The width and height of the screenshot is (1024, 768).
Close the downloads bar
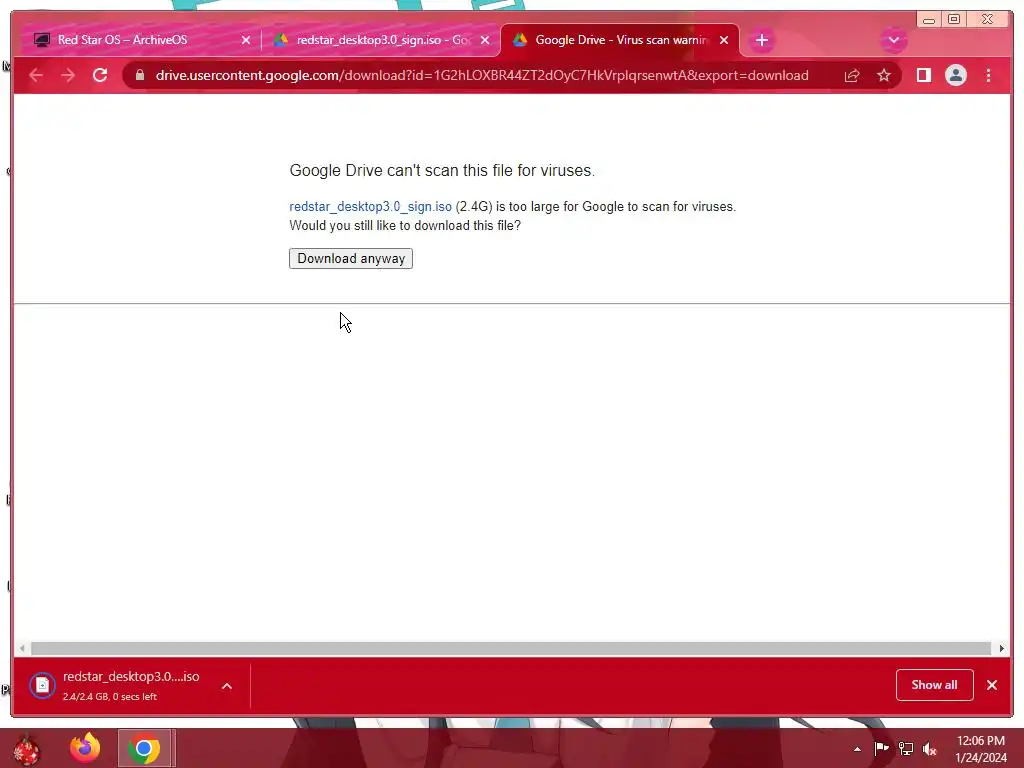tap(992, 685)
